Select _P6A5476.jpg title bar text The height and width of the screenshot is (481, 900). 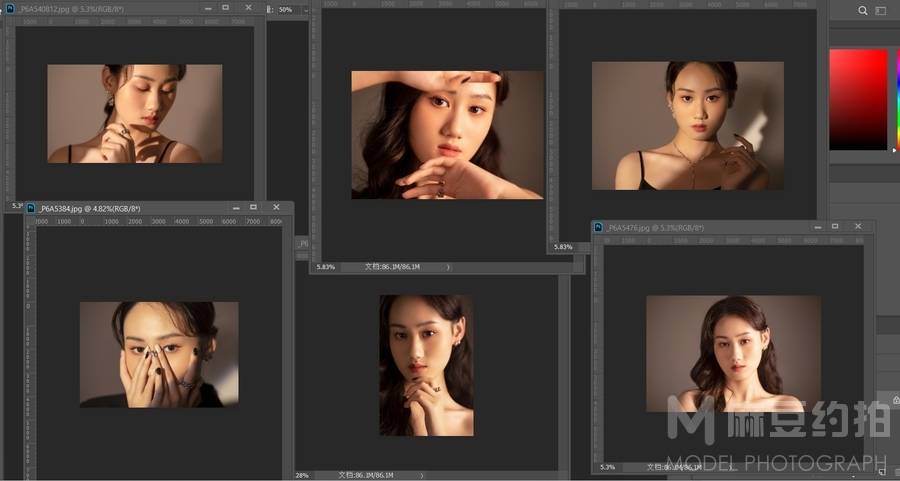point(655,228)
